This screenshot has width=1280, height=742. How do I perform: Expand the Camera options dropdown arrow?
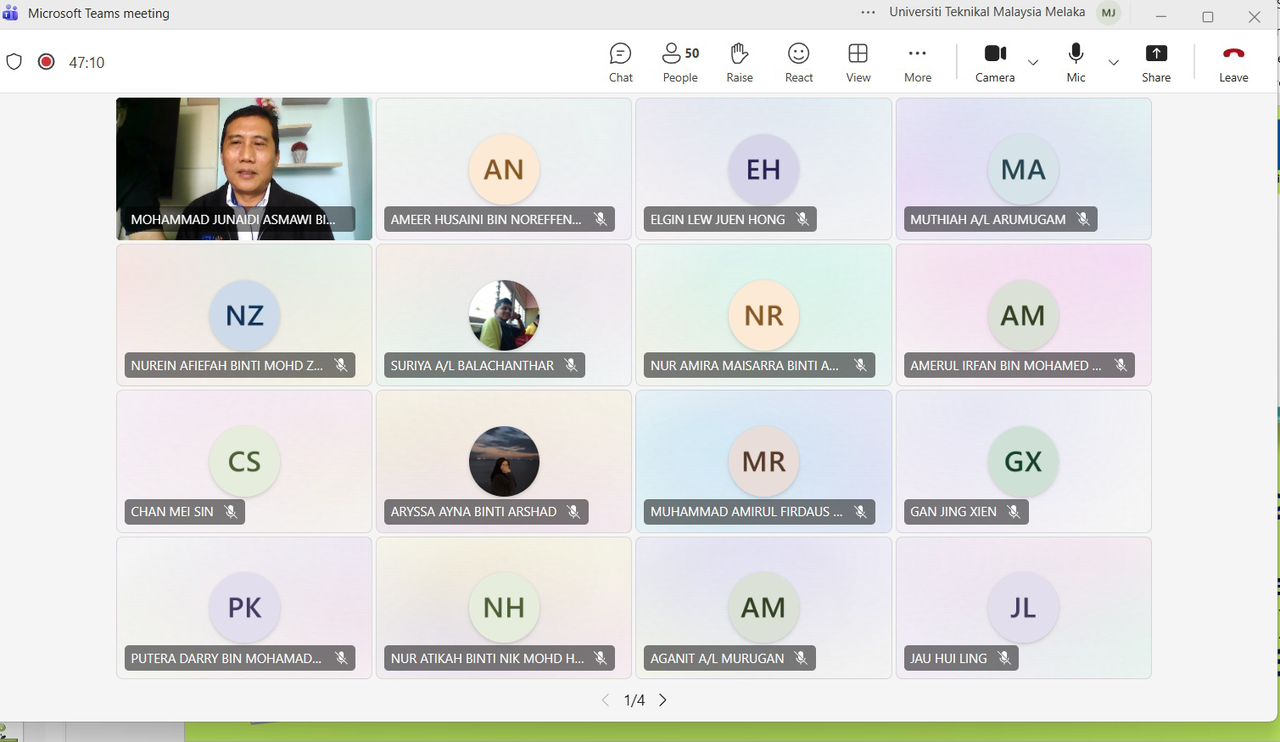coord(1033,62)
